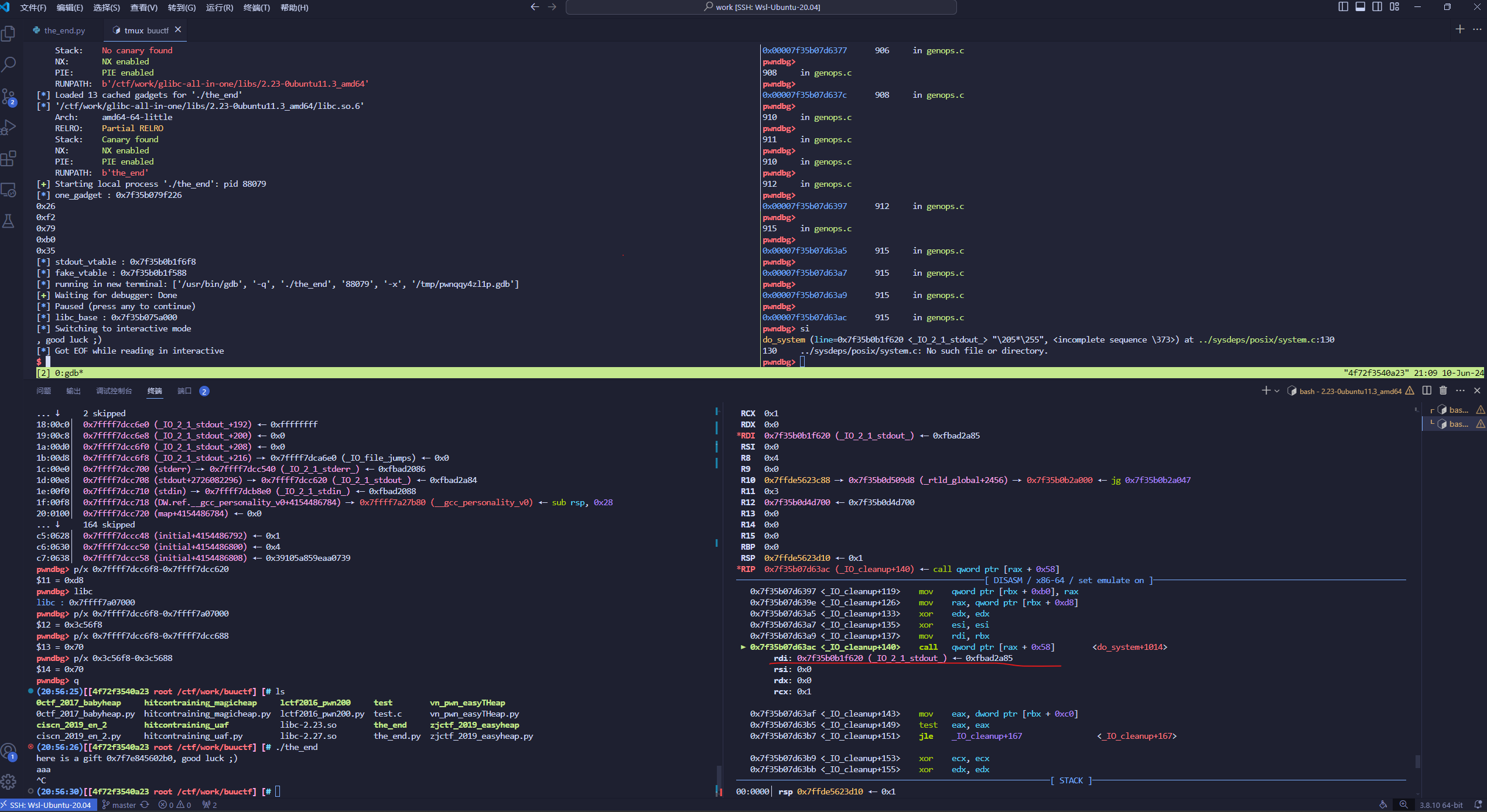Screen dimensions: 1487x812
Task: Open the 选择(S) menu
Action: pyautogui.click(x=107, y=8)
